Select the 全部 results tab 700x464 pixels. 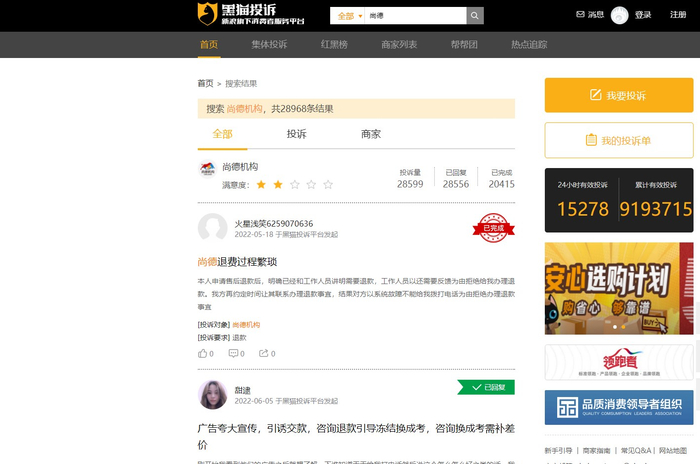[222, 134]
